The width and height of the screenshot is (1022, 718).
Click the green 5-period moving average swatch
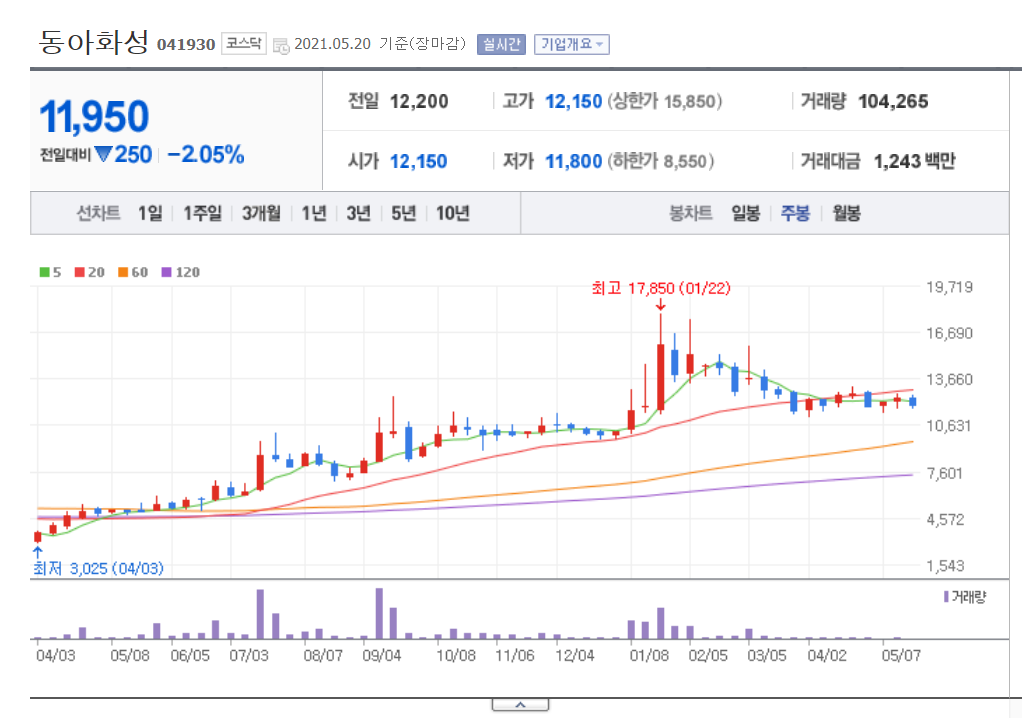click(x=44, y=272)
